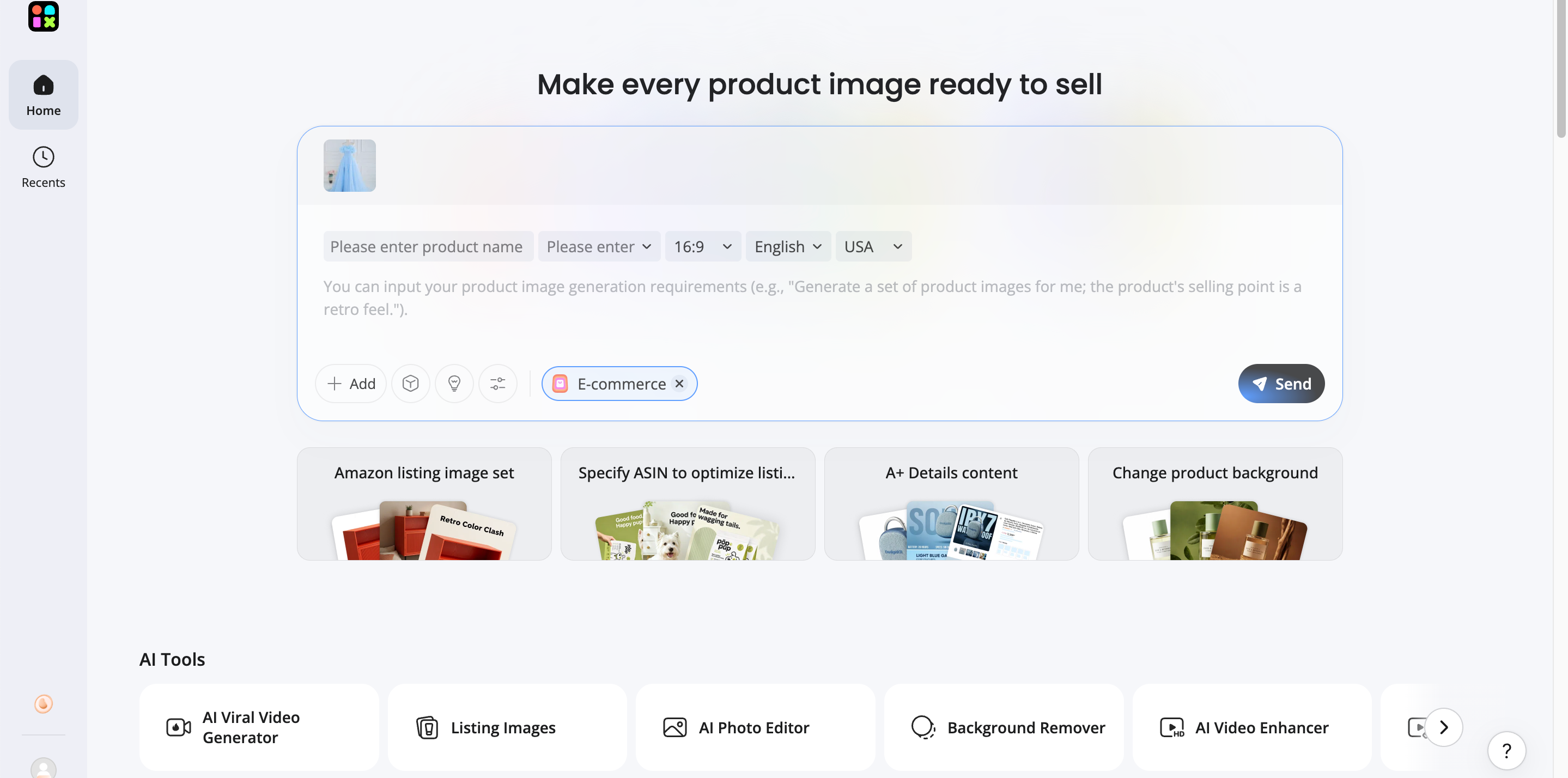
Task: Open the user profile avatar
Action: [x=43, y=767]
